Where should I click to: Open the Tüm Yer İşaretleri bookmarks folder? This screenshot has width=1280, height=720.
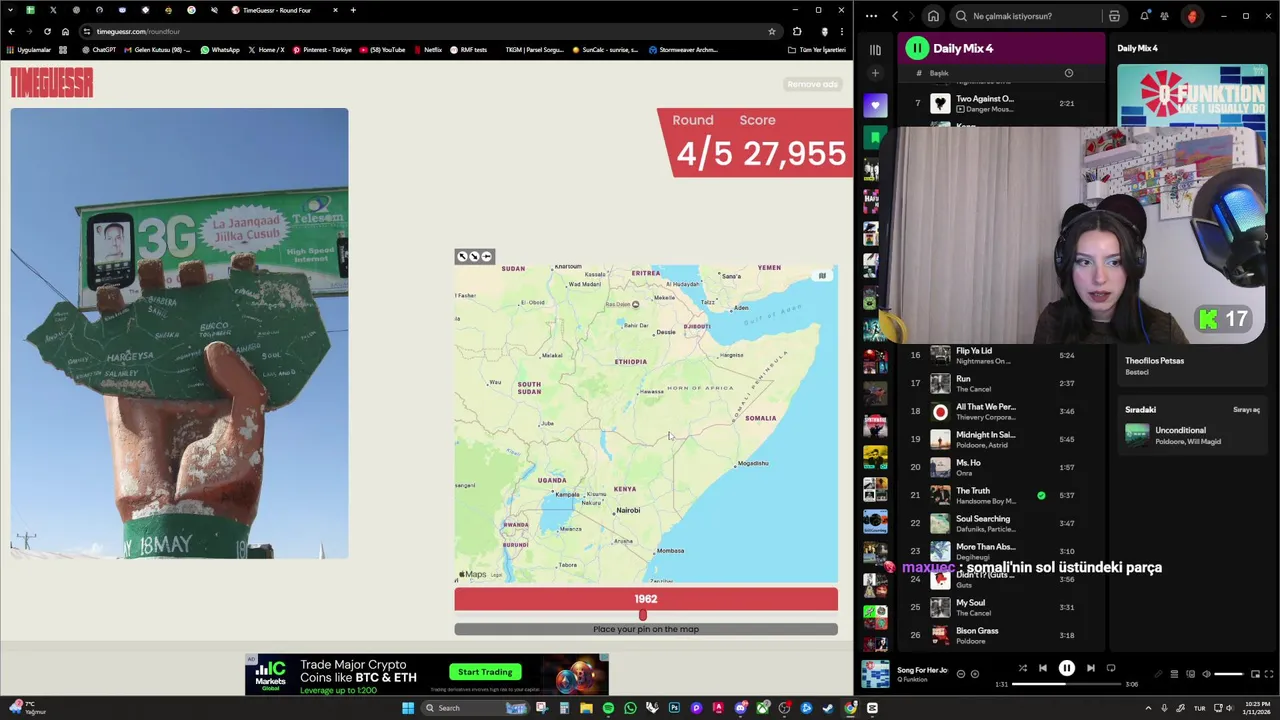tap(816, 50)
